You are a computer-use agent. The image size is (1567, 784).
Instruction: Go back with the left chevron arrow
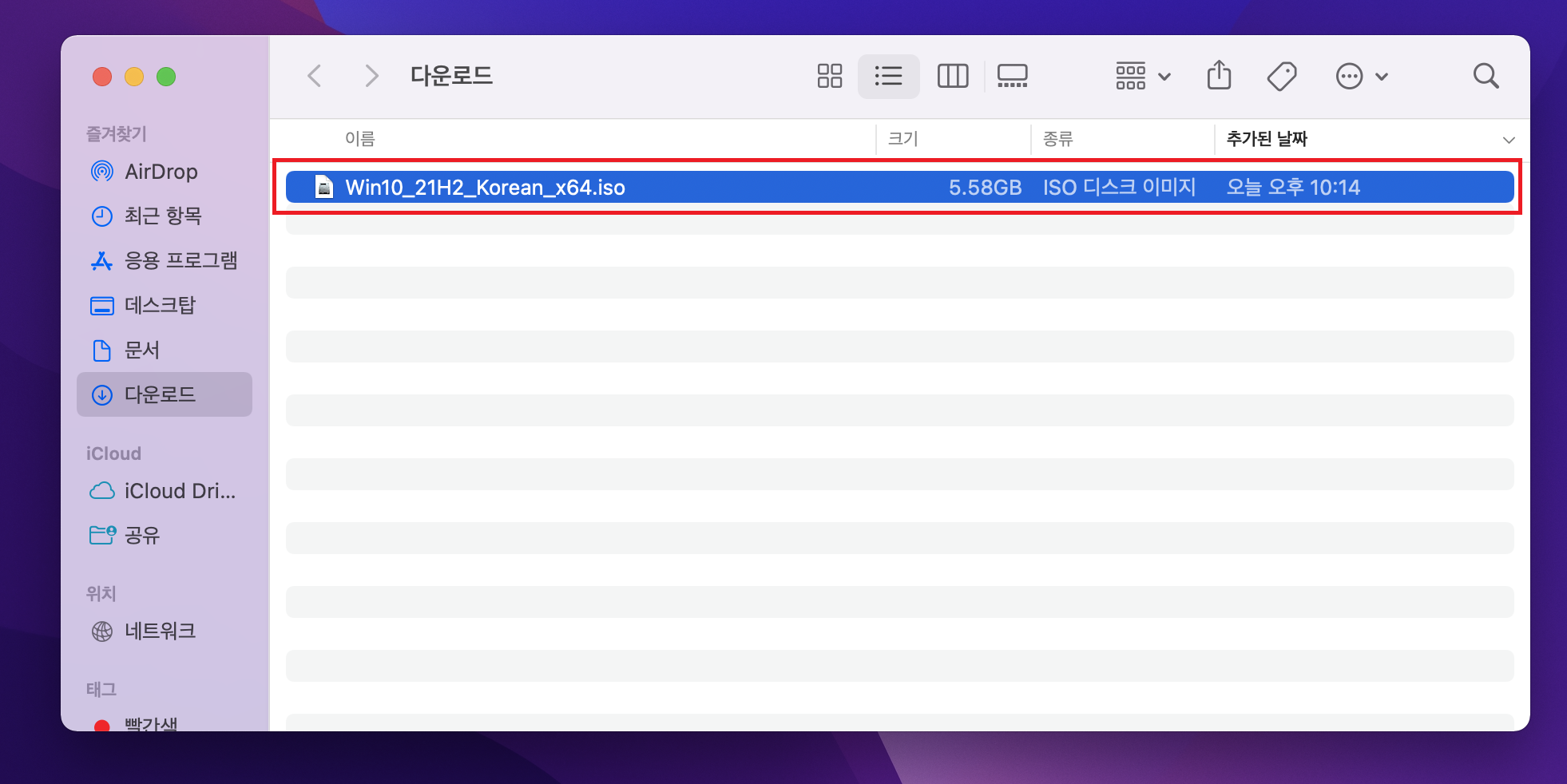click(315, 76)
